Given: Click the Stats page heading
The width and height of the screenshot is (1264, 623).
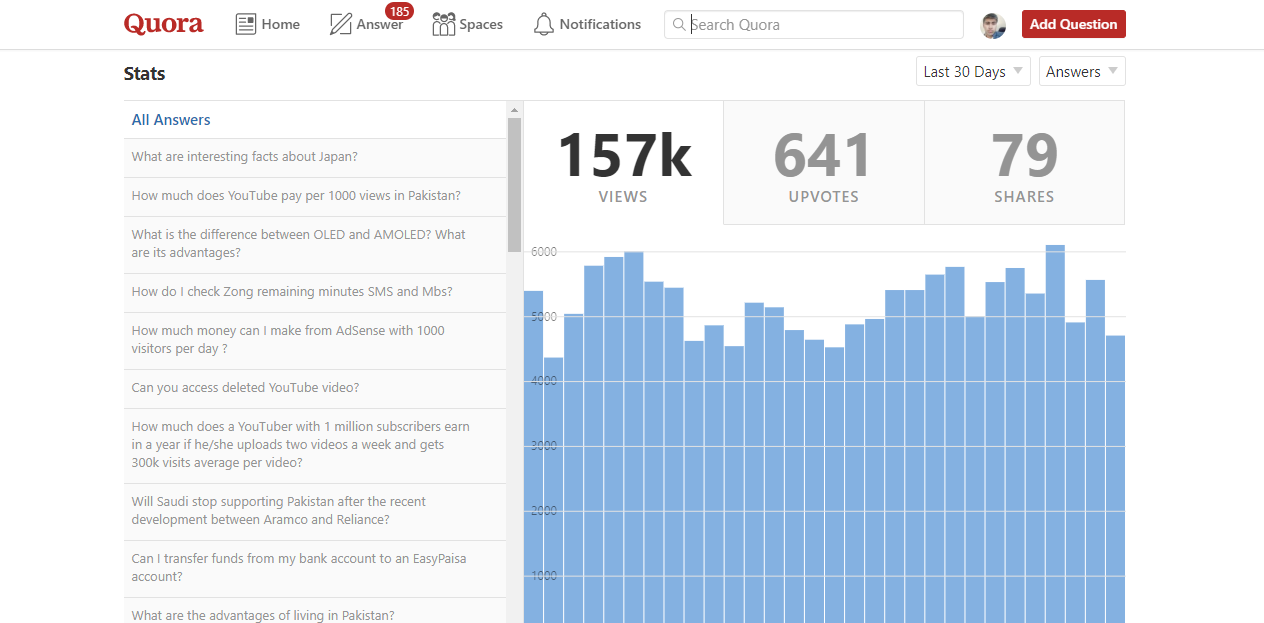Looking at the screenshot, I should (145, 74).
